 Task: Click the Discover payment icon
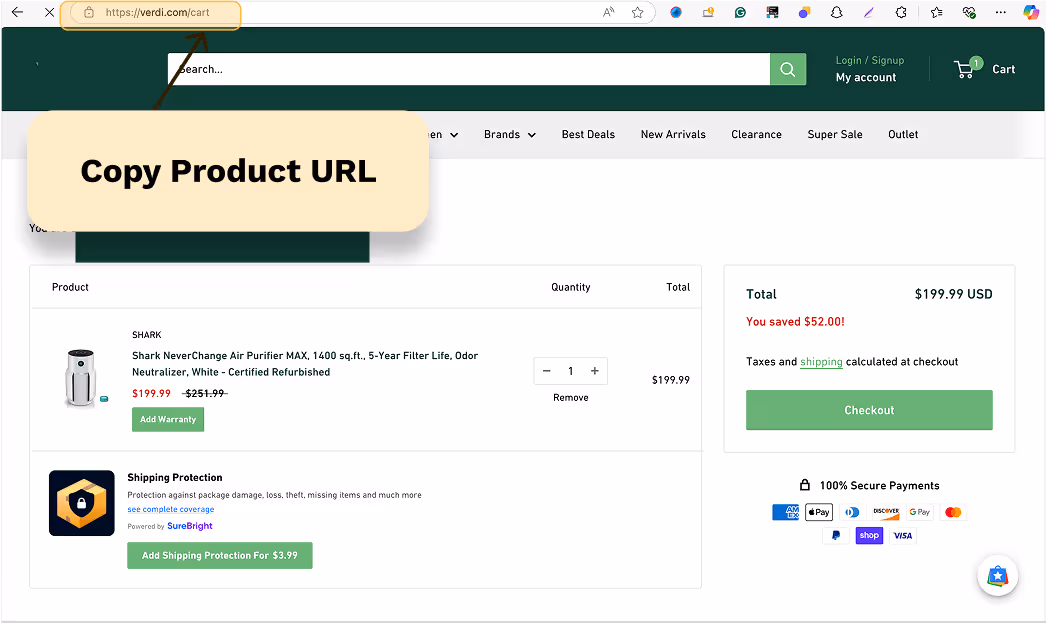pyautogui.click(x=886, y=512)
